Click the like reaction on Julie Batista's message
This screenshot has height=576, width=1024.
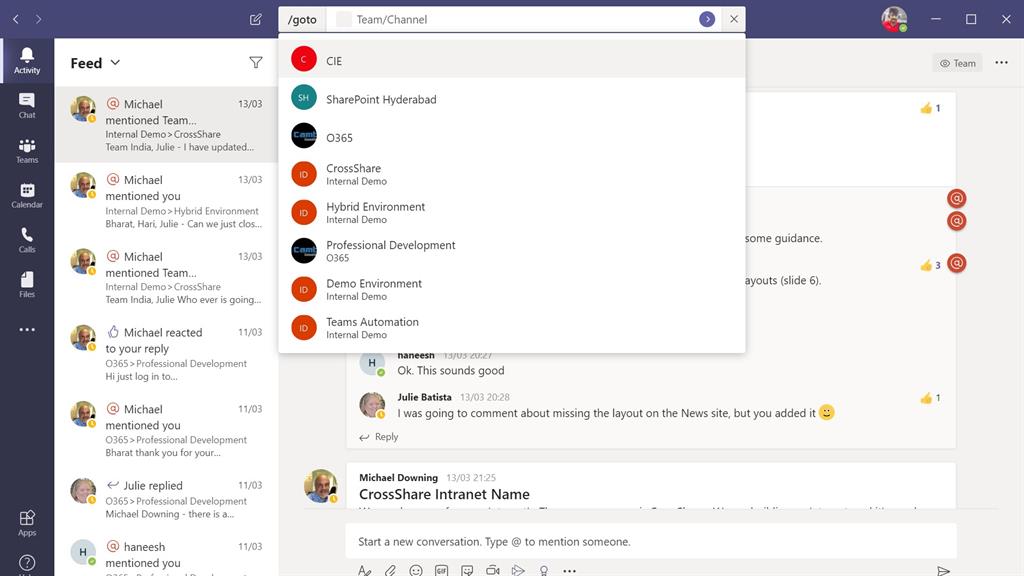pos(930,398)
